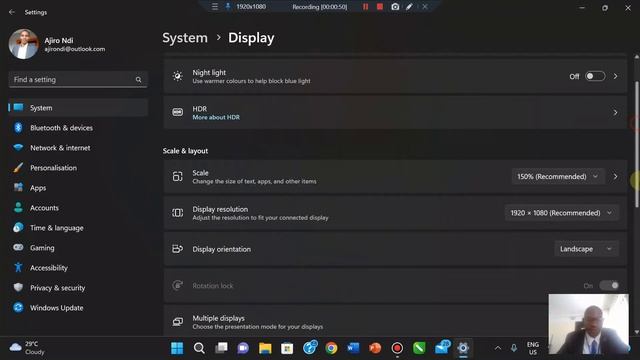Click the taskbar microphone tray icon

[514, 348]
